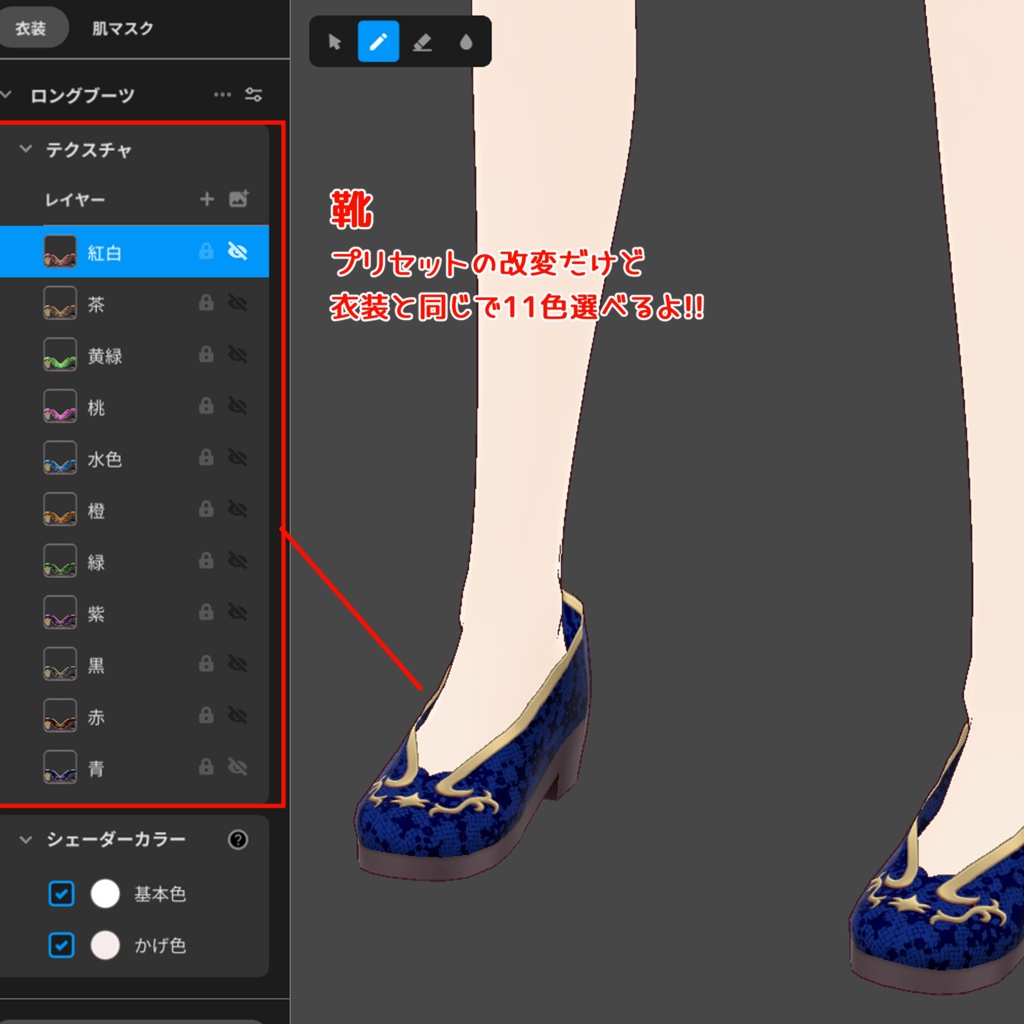This screenshot has width=1024, height=1024.
Task: Show the 紅白 layer visibility eye
Action: point(238,252)
